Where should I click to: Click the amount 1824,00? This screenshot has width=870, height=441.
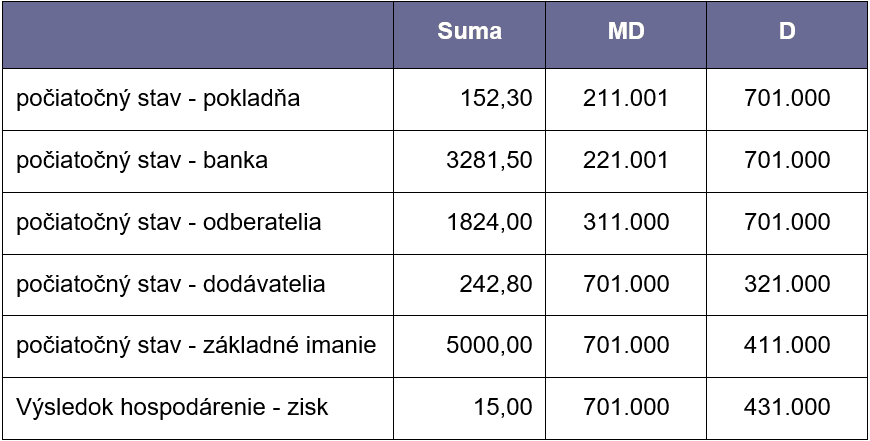click(x=489, y=222)
